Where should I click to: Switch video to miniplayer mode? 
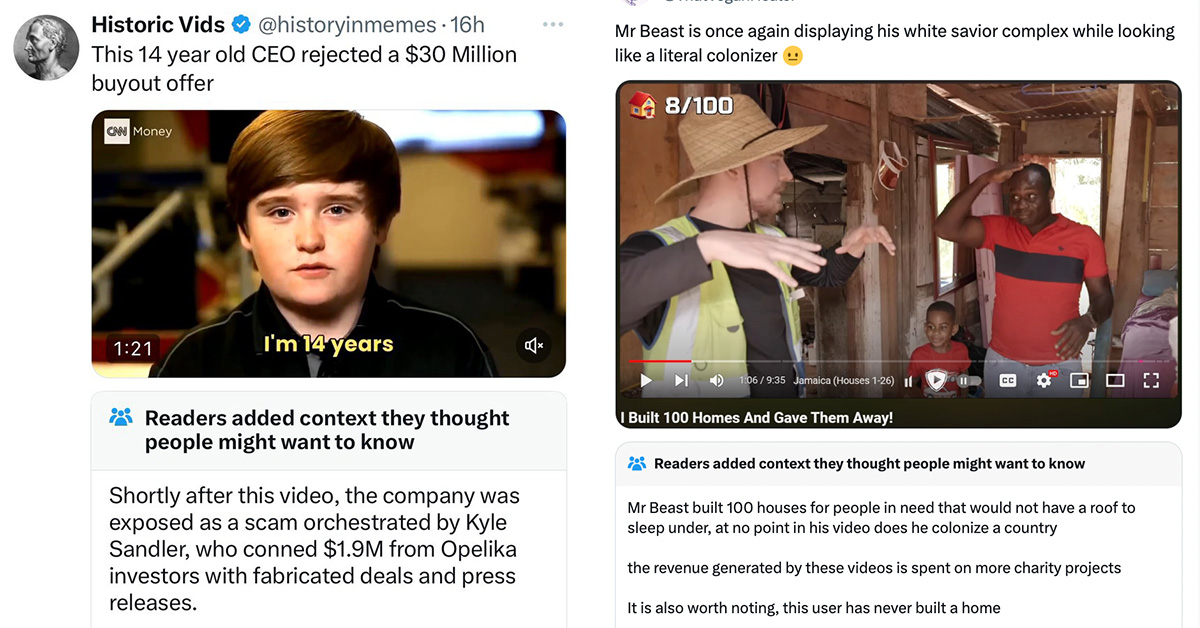coord(1079,381)
